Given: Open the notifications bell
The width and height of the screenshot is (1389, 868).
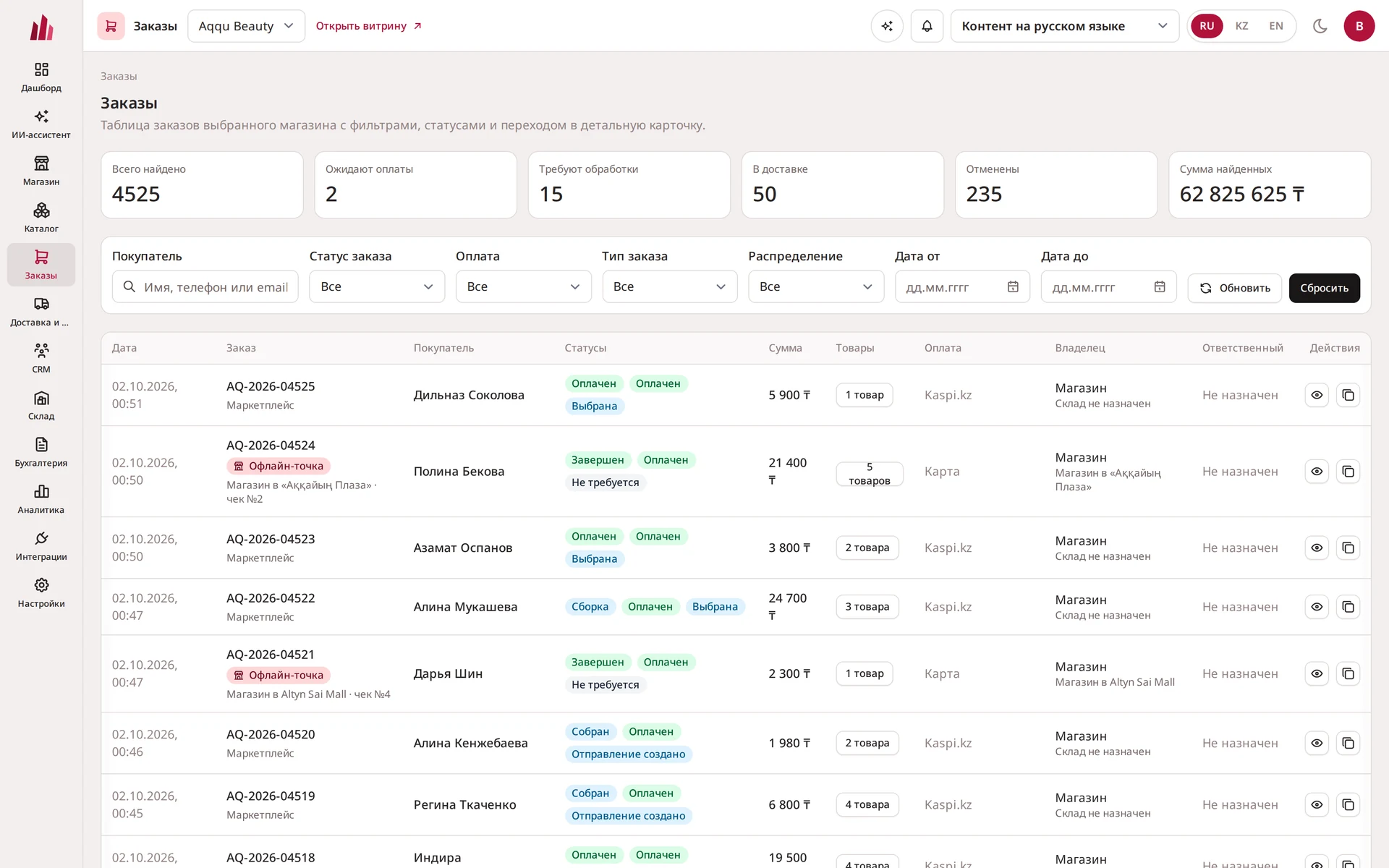Looking at the screenshot, I should pyautogui.click(x=927, y=26).
